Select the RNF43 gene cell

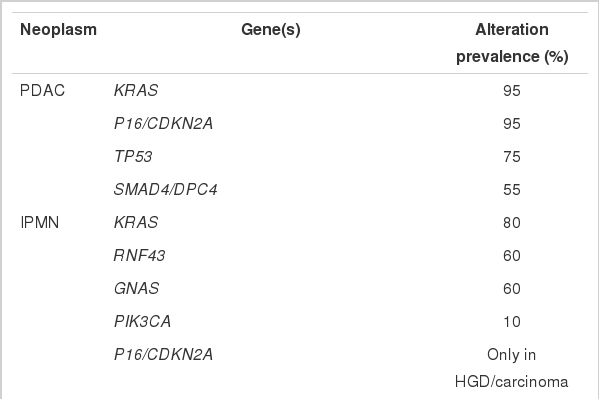click(x=139, y=255)
